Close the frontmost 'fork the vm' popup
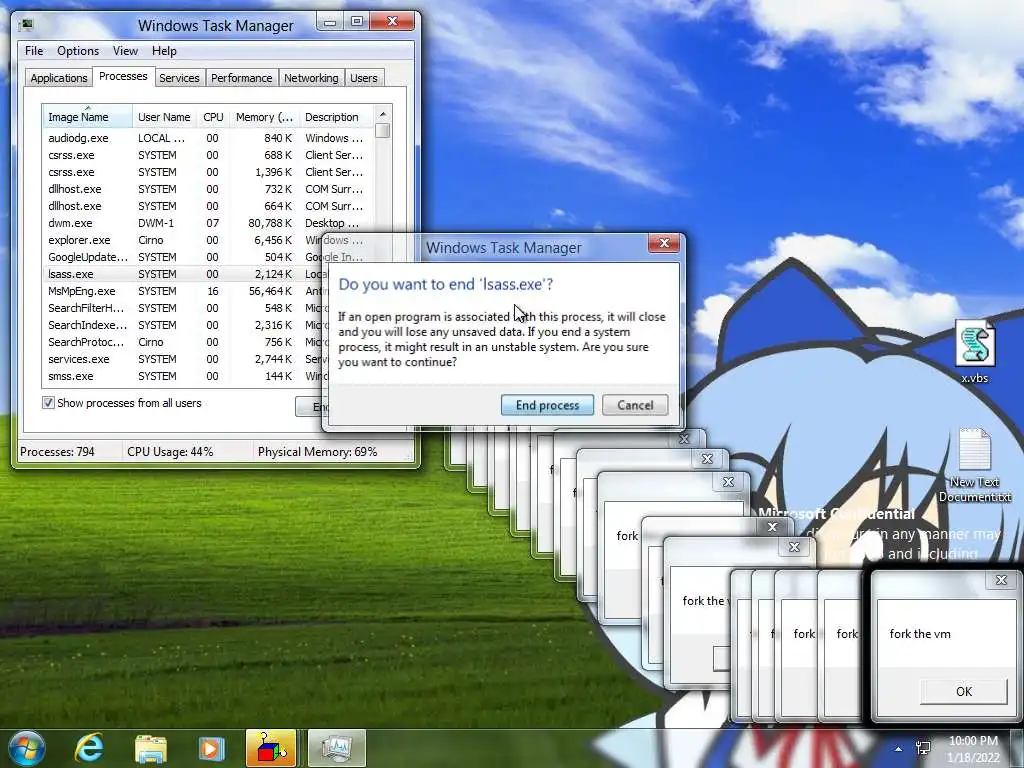The height and width of the screenshot is (768, 1024). (x=1001, y=580)
